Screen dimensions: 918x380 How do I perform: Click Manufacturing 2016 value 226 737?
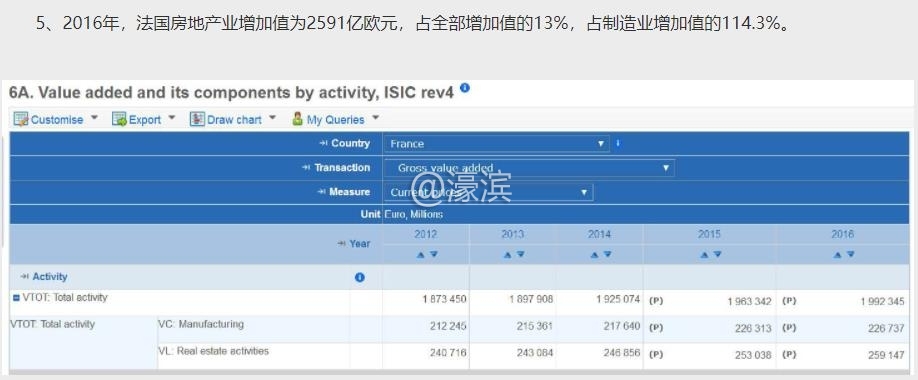pos(886,328)
